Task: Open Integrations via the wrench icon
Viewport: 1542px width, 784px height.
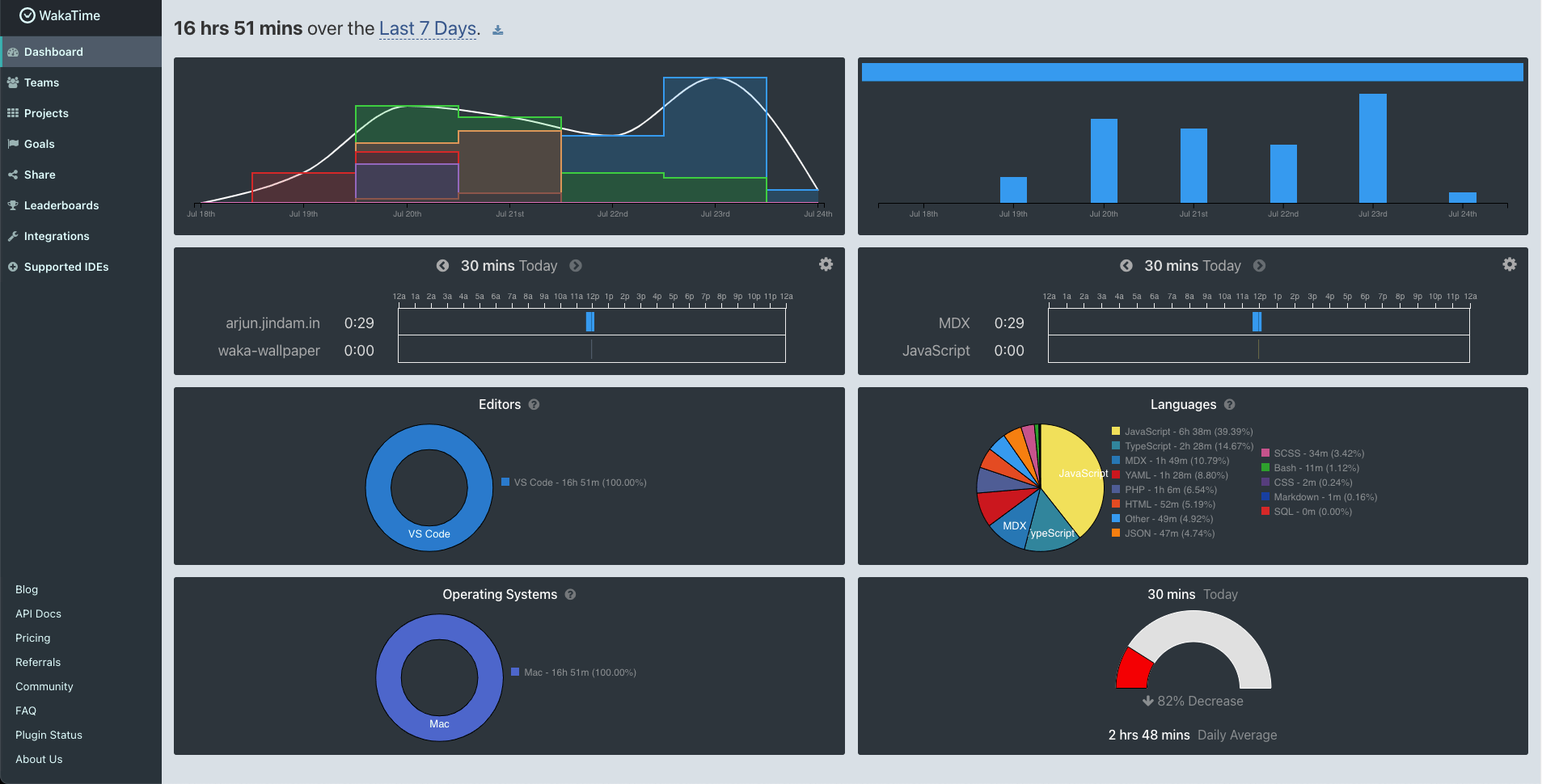Action: [x=12, y=235]
